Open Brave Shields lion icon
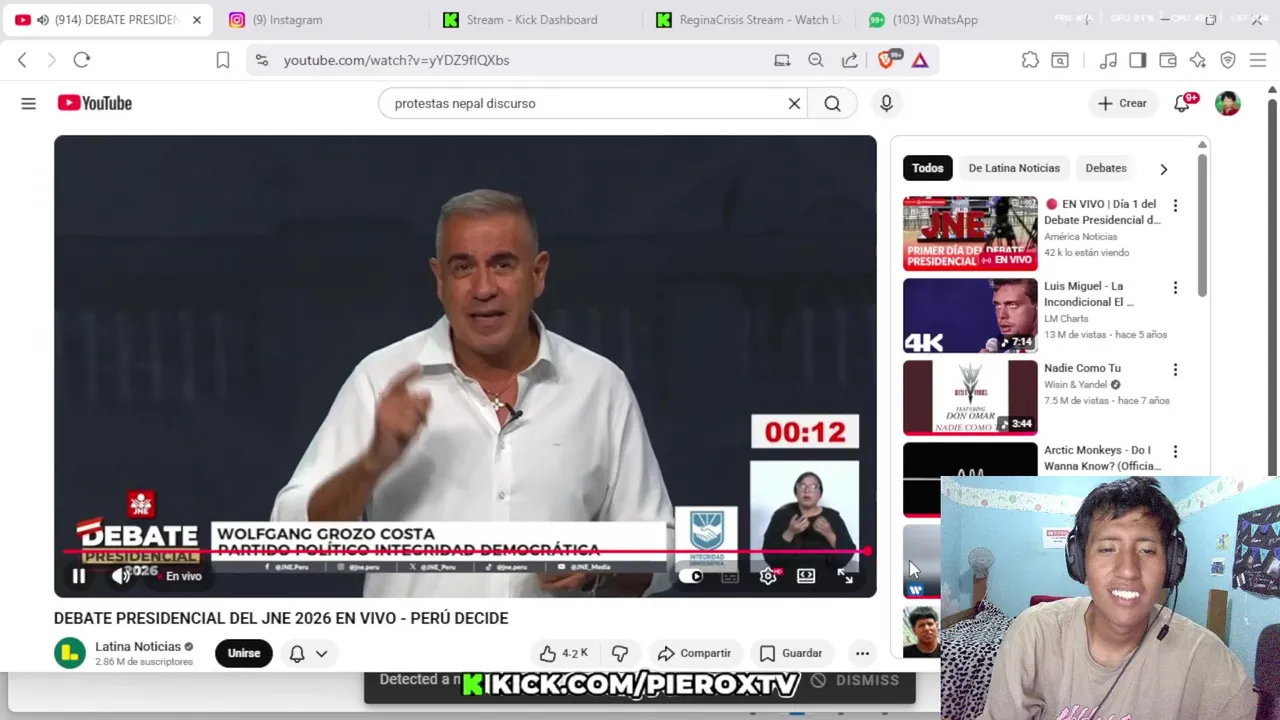The width and height of the screenshot is (1280, 720). point(886,60)
